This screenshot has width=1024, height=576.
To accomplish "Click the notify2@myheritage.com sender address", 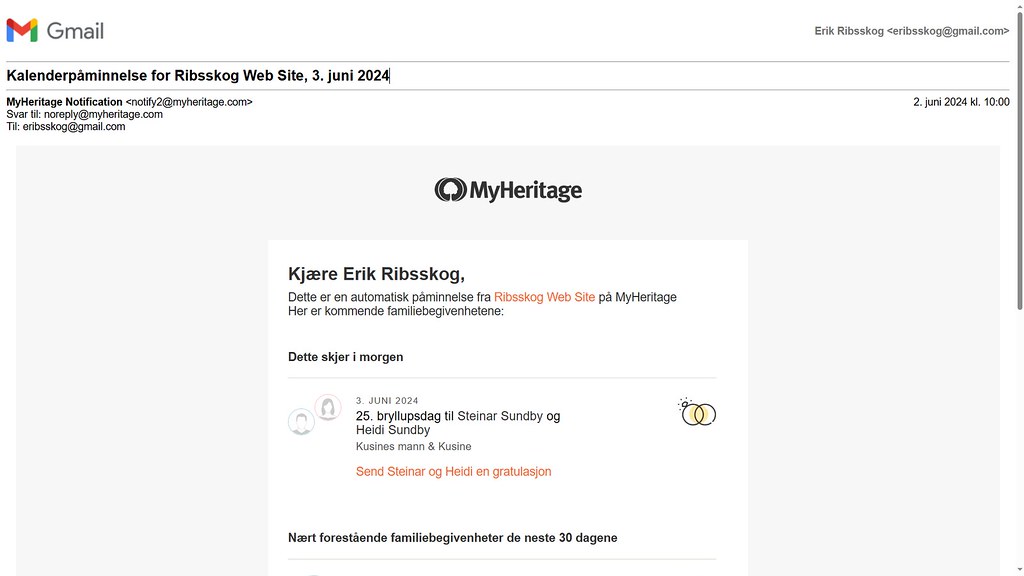I will [x=189, y=102].
